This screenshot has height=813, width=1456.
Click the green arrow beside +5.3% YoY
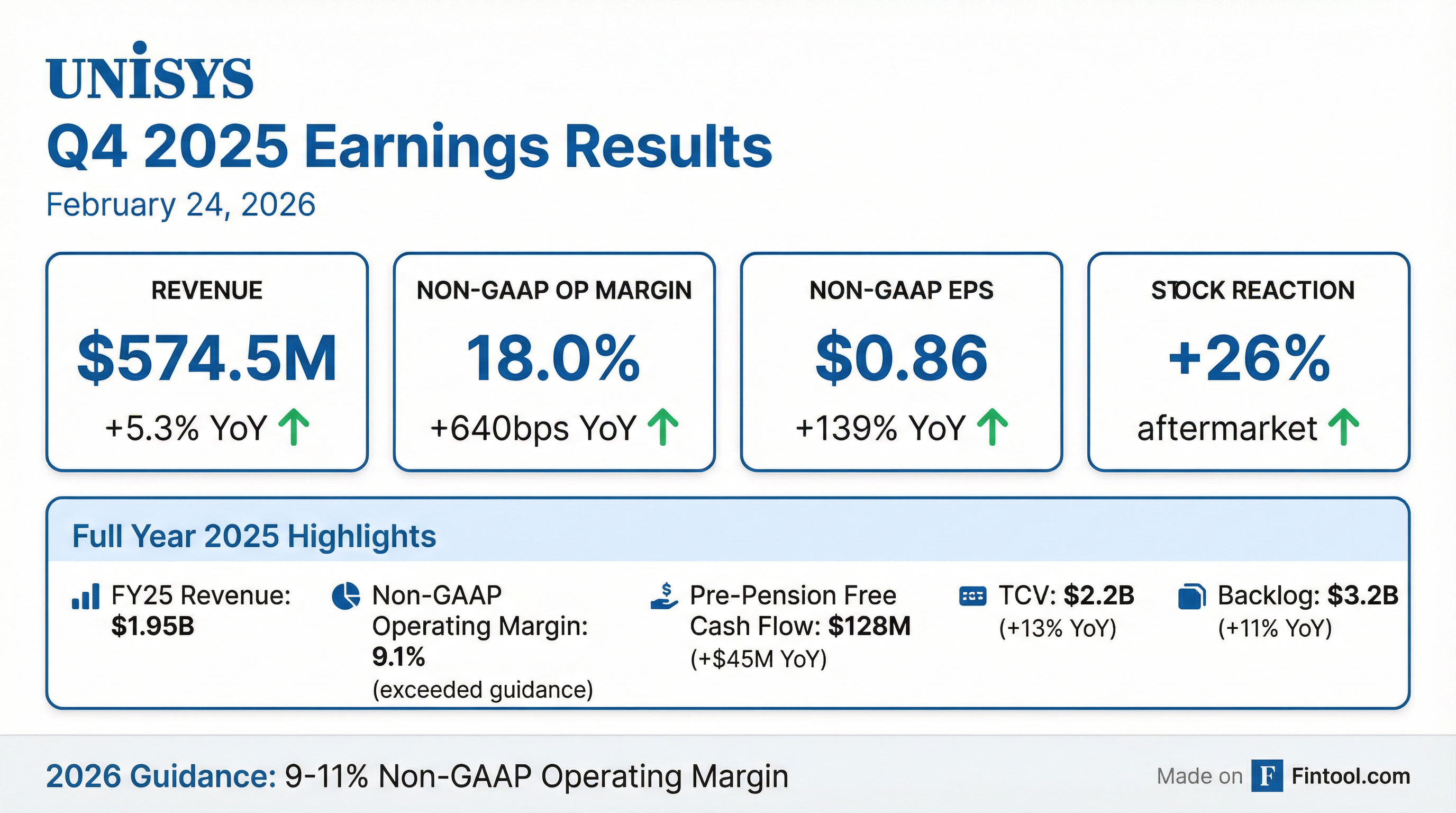(x=295, y=428)
